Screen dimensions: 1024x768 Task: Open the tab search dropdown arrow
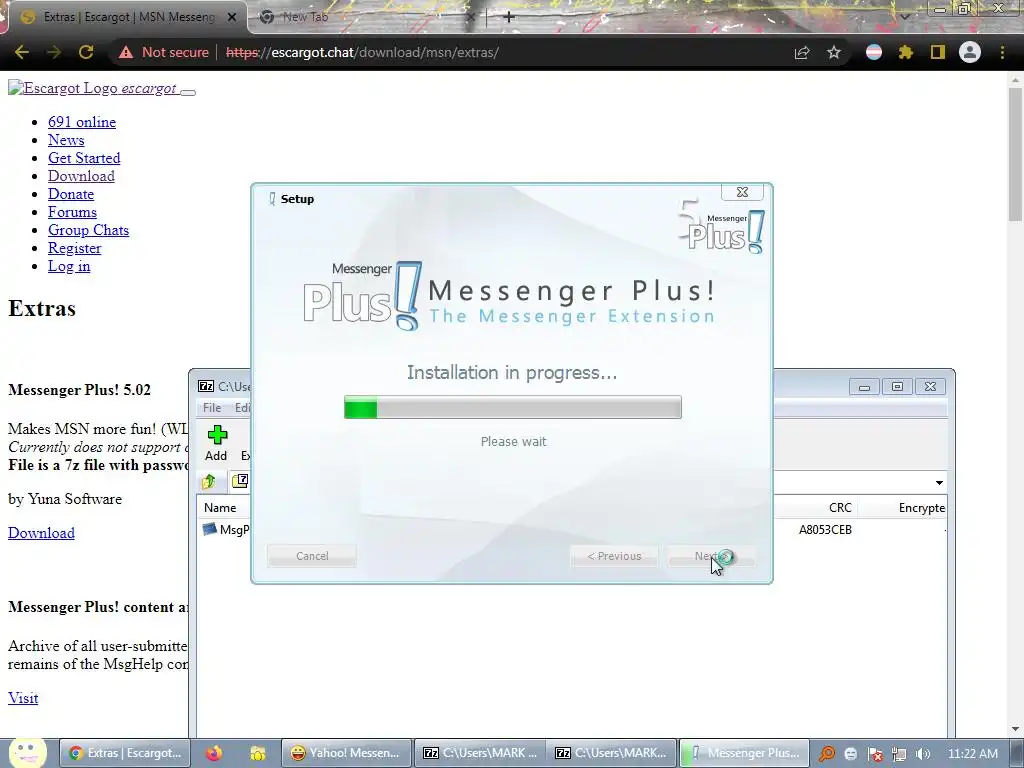click(x=904, y=17)
